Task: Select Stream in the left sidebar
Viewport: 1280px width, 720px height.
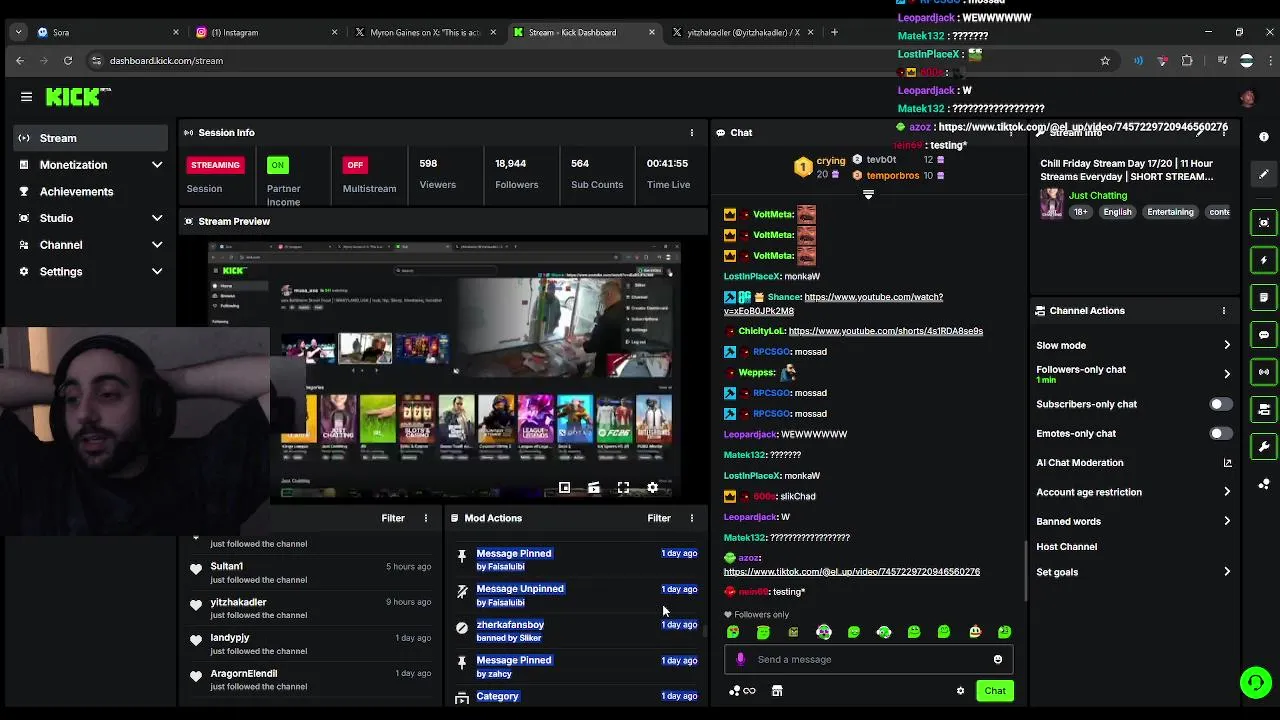Action: tap(91, 138)
